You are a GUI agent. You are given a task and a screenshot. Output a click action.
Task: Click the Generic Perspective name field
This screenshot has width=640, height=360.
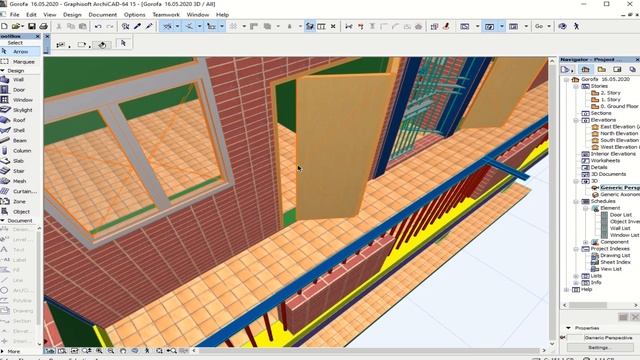(608, 338)
